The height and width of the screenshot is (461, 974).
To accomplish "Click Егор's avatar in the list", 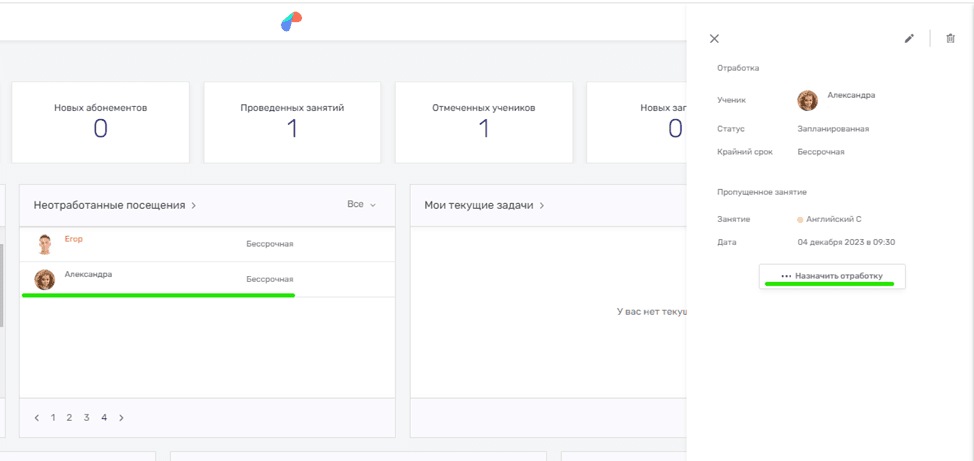I will point(44,244).
